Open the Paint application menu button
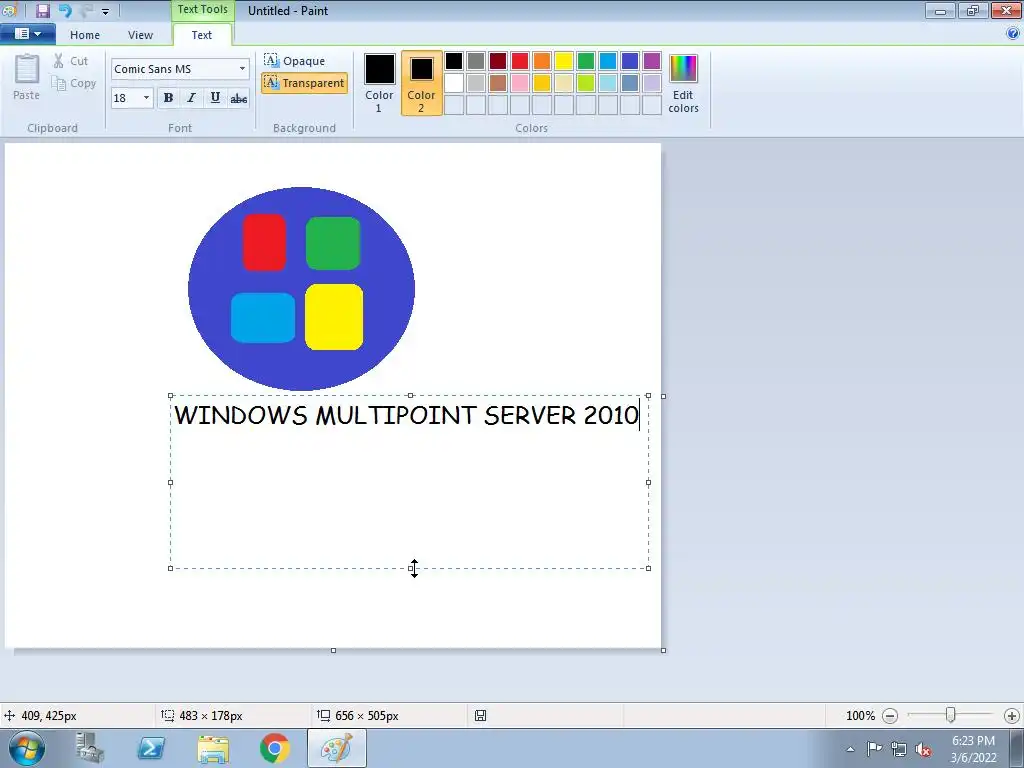Viewport: 1024px width, 768px height. click(x=27, y=34)
